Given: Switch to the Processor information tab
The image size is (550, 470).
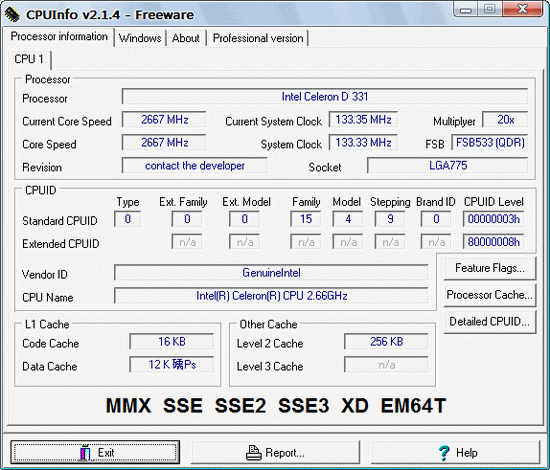Looking at the screenshot, I should (x=59, y=36).
